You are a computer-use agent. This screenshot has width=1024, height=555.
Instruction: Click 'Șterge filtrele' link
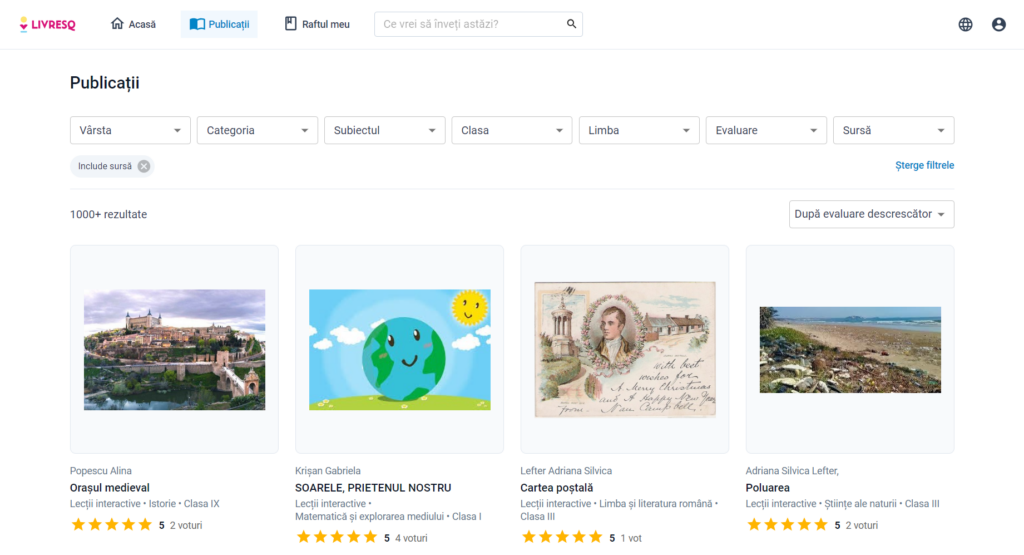click(924, 165)
